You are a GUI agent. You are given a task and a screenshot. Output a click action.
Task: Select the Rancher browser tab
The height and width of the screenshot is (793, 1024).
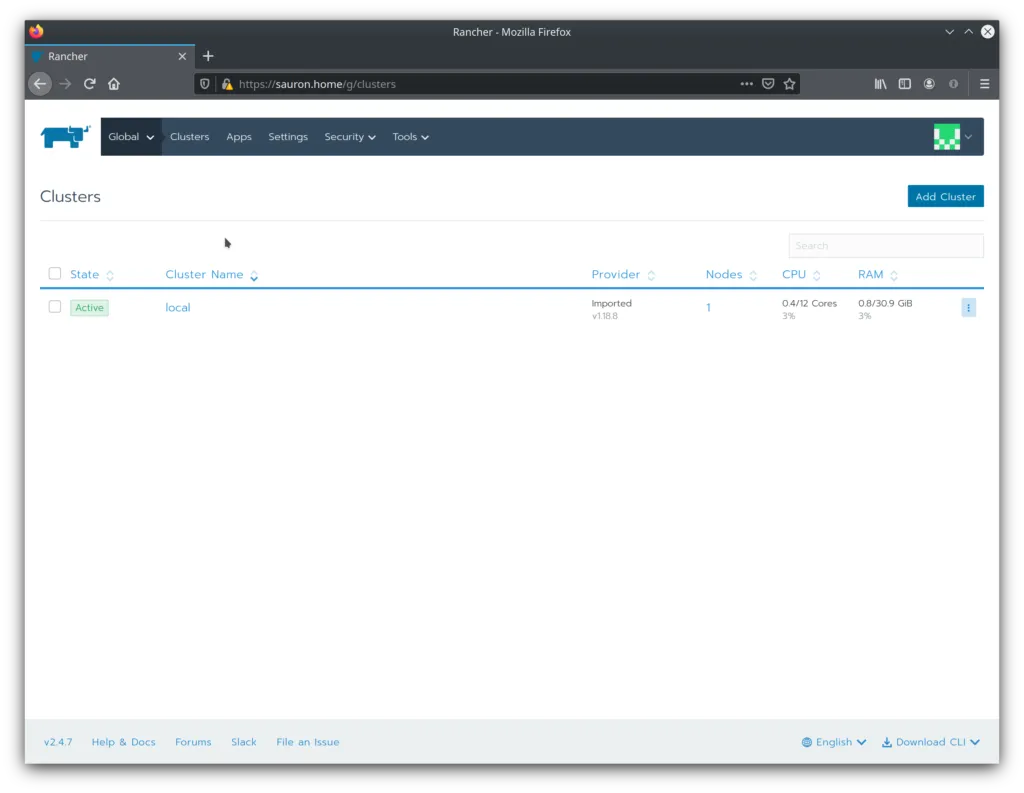coord(110,56)
